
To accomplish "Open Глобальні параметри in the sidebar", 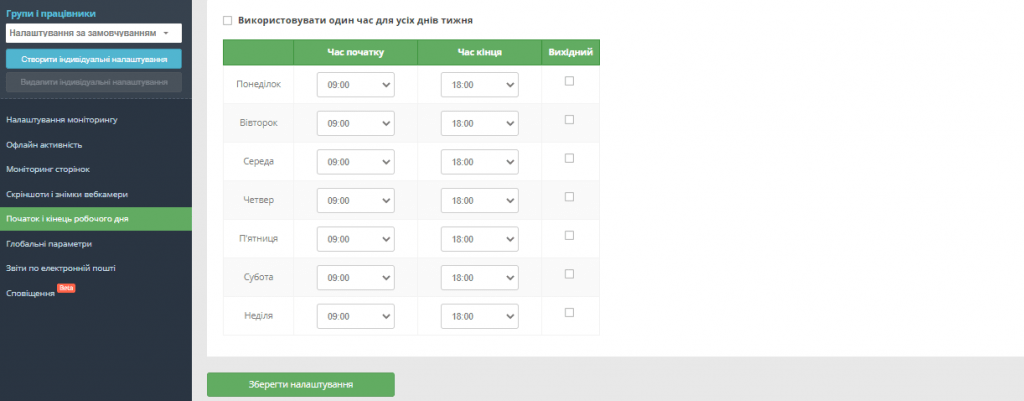I will coord(49,243).
